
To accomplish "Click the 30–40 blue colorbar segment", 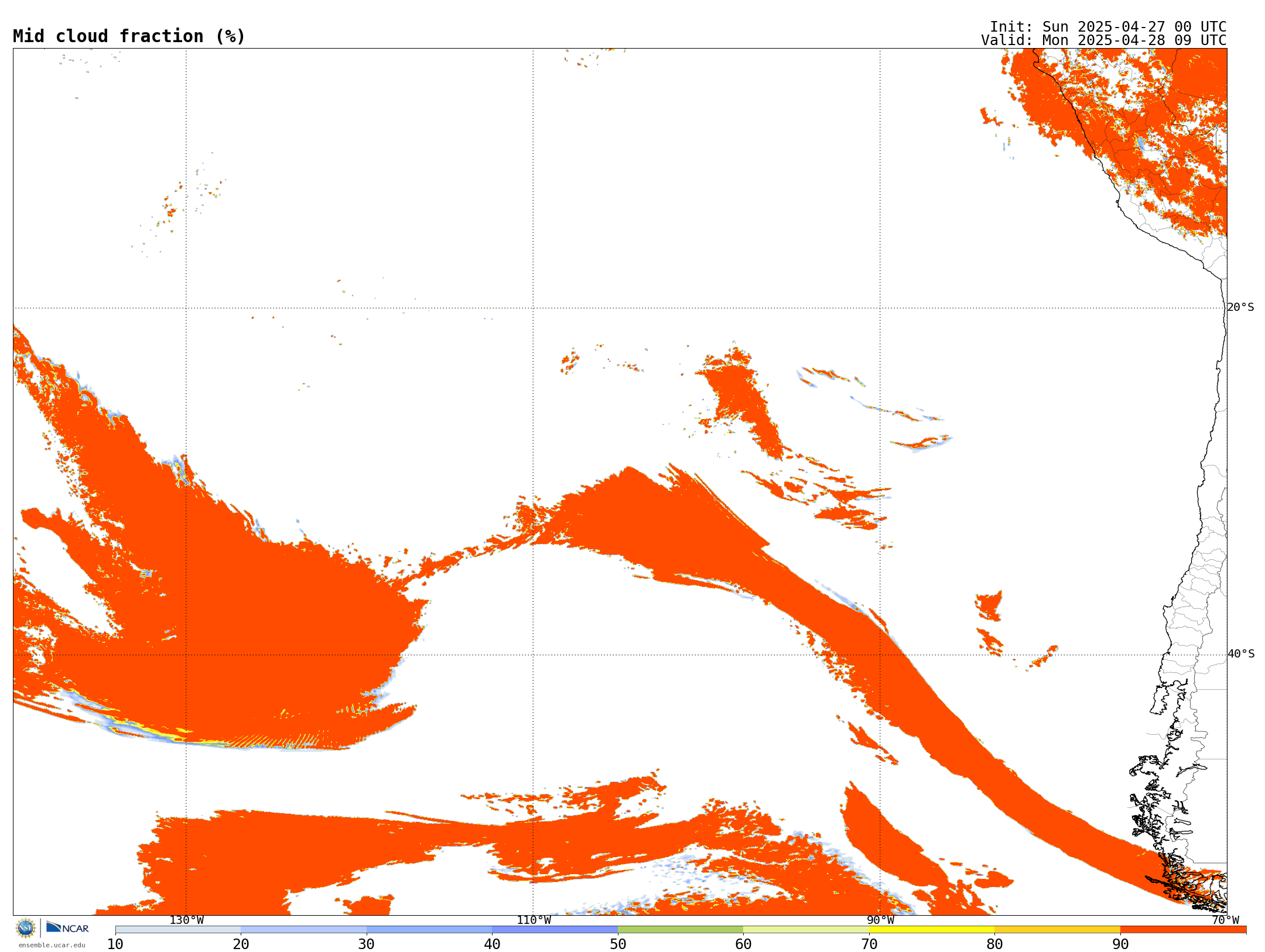I will (429, 930).
